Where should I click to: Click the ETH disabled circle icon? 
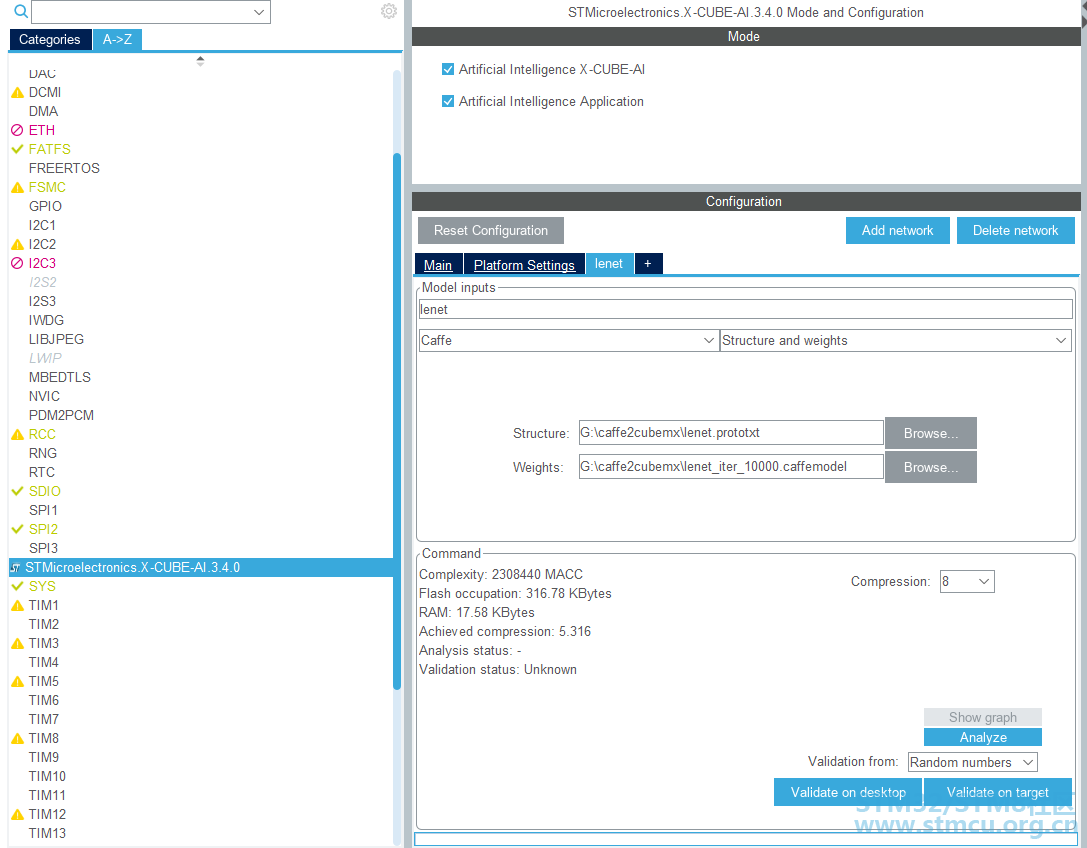coord(17,130)
